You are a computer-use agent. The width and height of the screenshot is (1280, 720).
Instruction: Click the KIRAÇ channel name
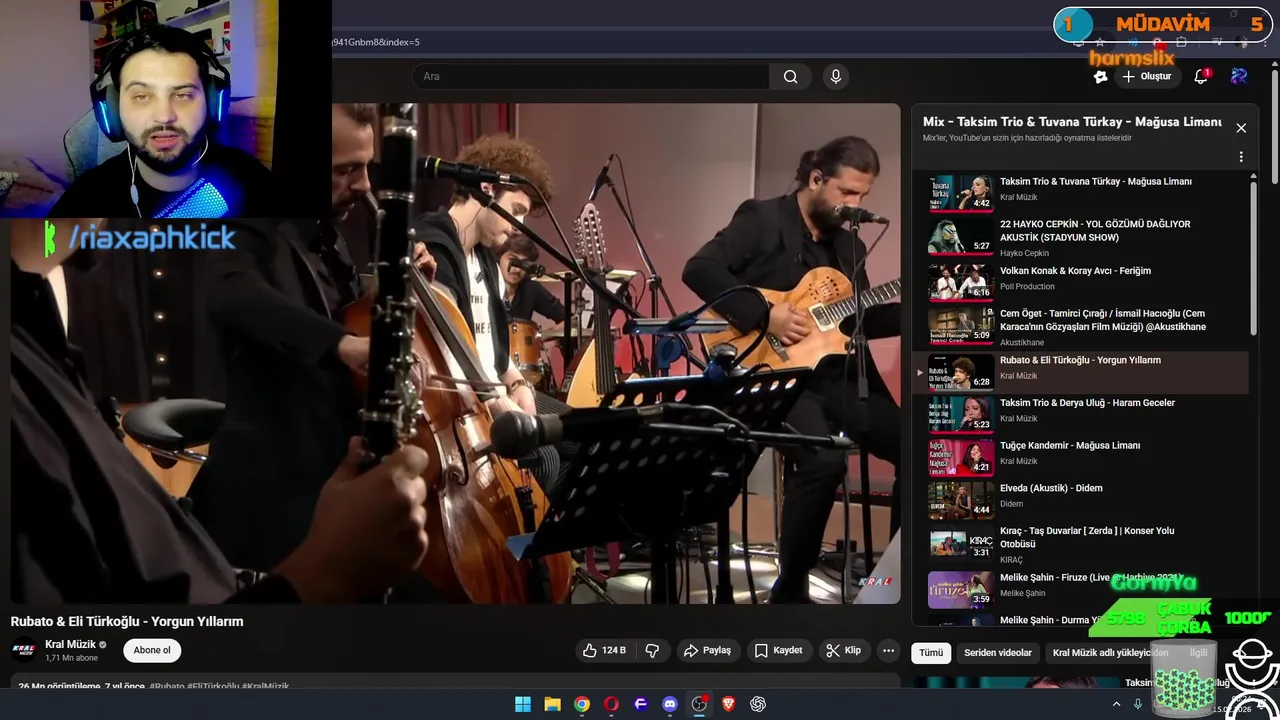click(1011, 560)
